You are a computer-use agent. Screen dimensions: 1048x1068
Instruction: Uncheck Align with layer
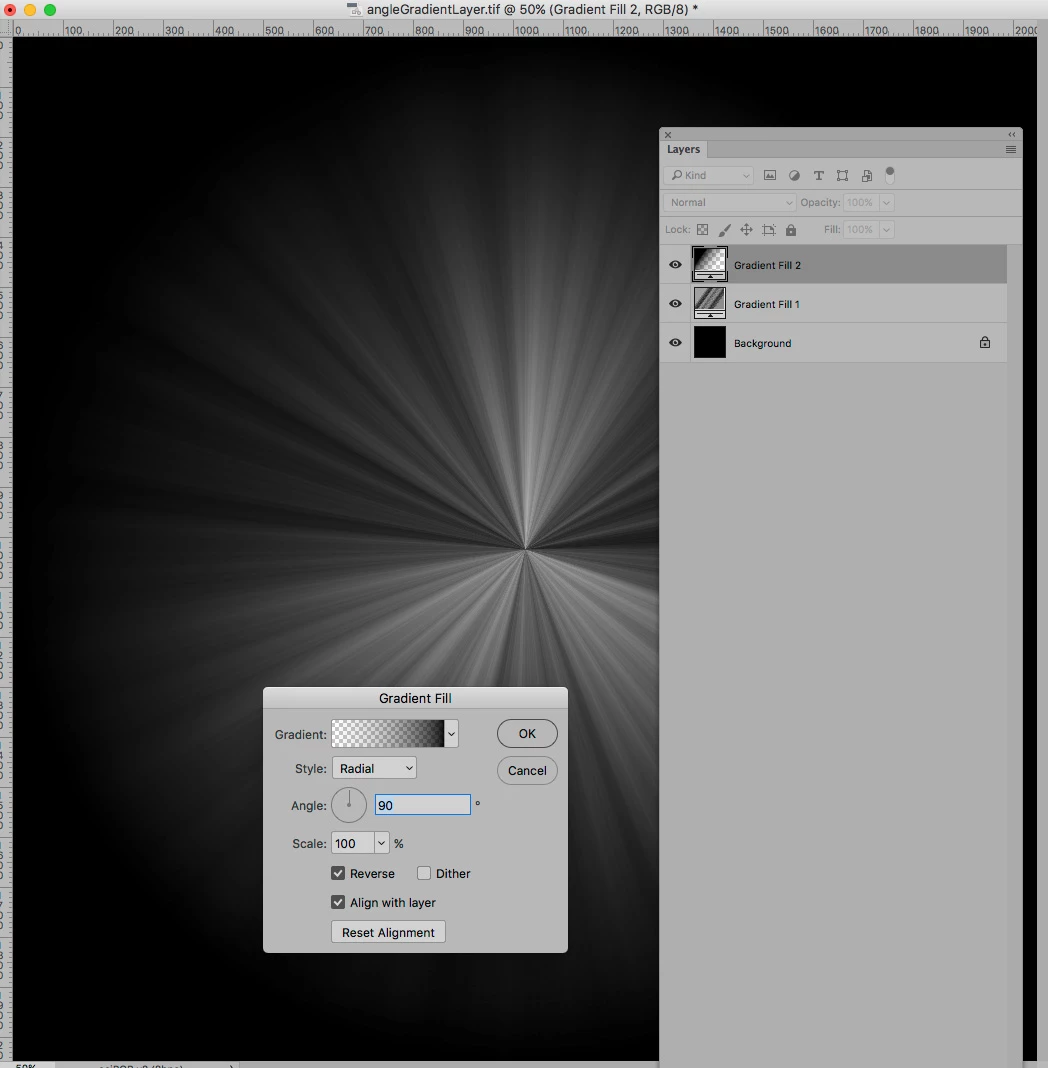click(338, 902)
